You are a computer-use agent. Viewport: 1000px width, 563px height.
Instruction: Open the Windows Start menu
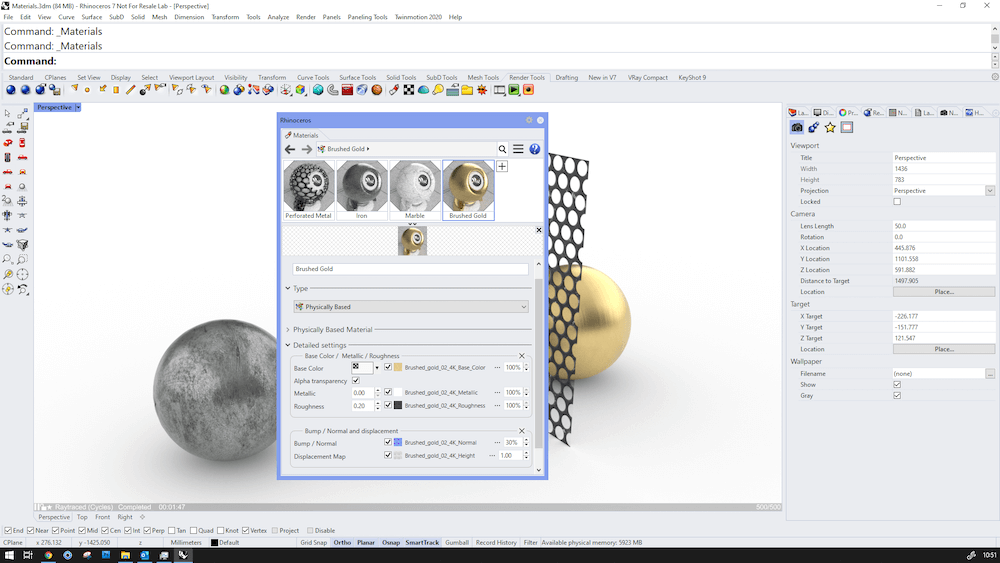click(x=8, y=555)
